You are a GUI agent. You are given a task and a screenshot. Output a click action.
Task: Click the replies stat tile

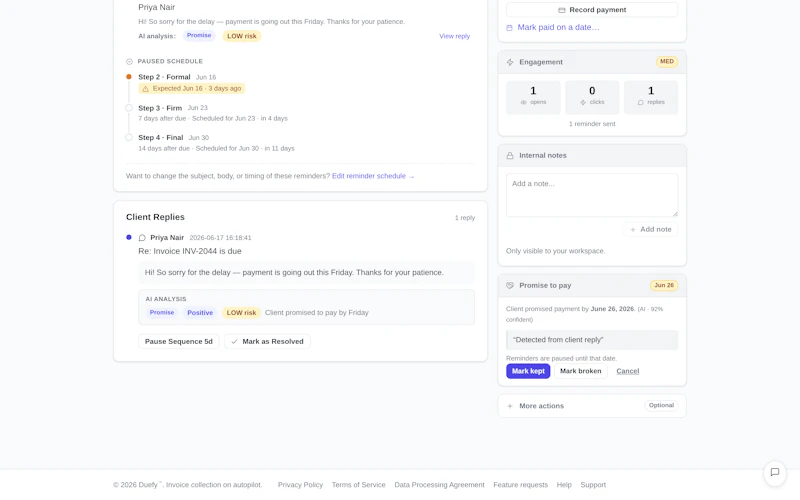[x=651, y=97]
